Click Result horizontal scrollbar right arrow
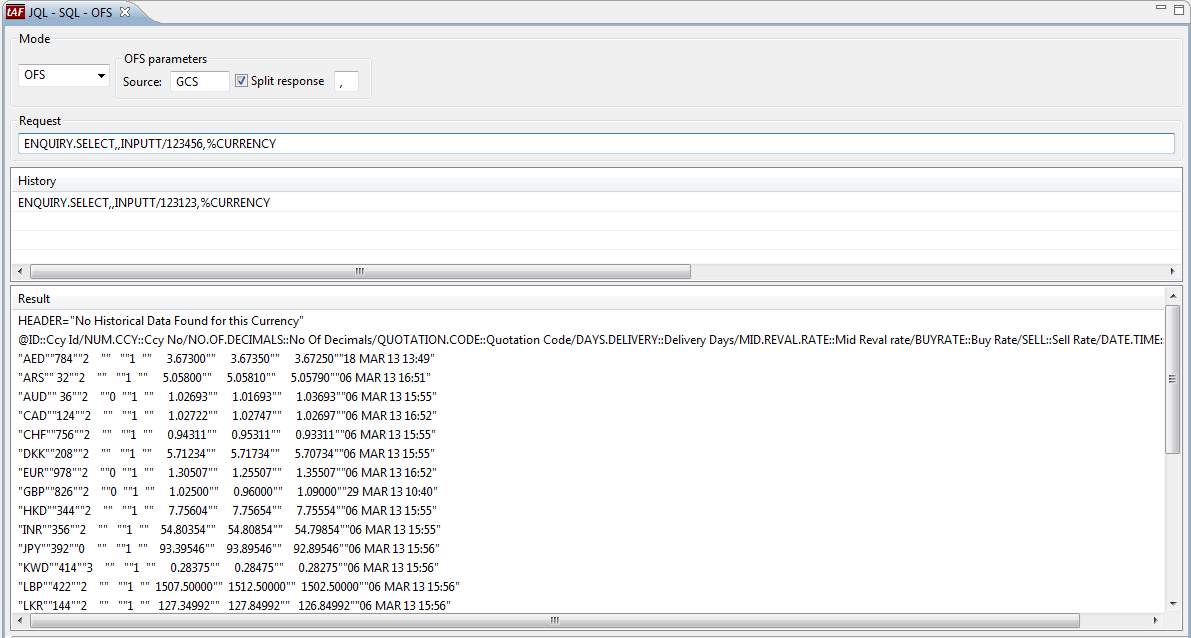Screen dimensions: 1191x638 pyautogui.click(x=1159, y=620)
